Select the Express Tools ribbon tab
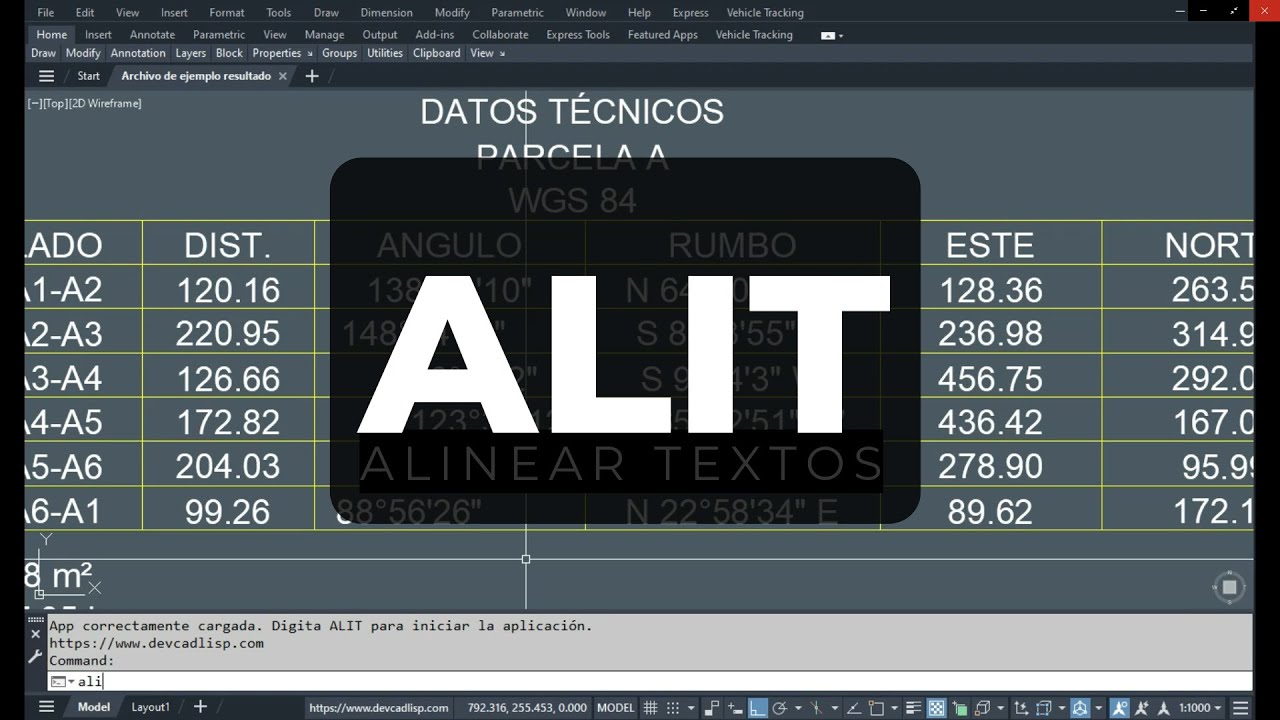This screenshot has height=720, width=1280. coord(578,35)
